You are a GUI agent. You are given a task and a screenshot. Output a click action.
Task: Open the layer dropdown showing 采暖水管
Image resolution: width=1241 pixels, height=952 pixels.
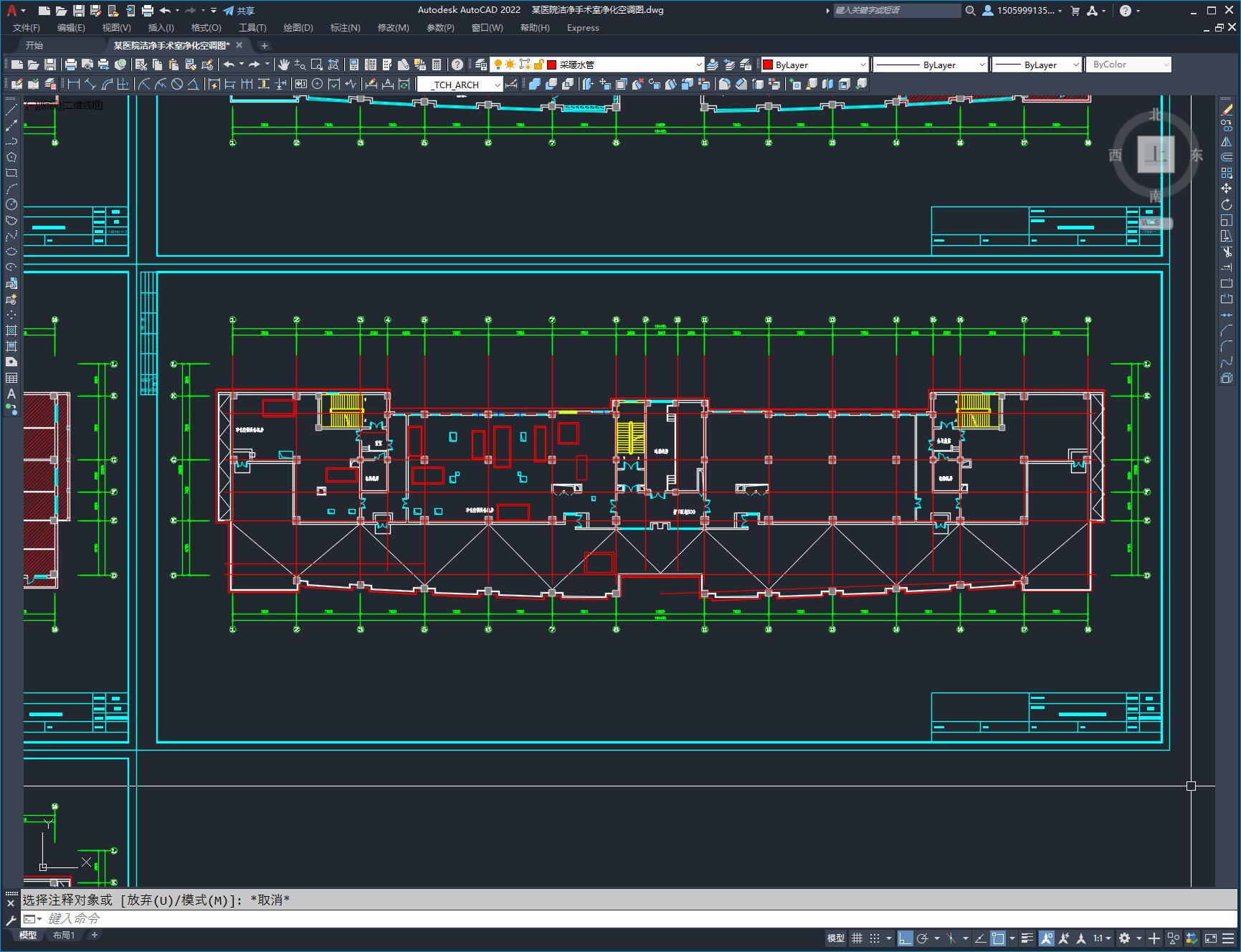click(597, 65)
